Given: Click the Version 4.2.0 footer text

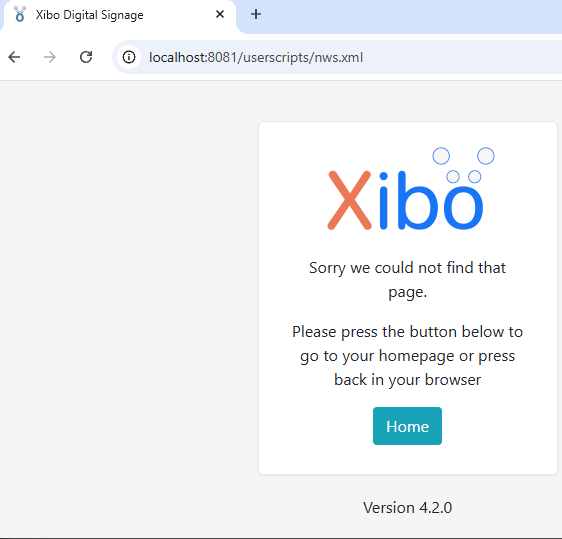Looking at the screenshot, I should coord(408,507).
